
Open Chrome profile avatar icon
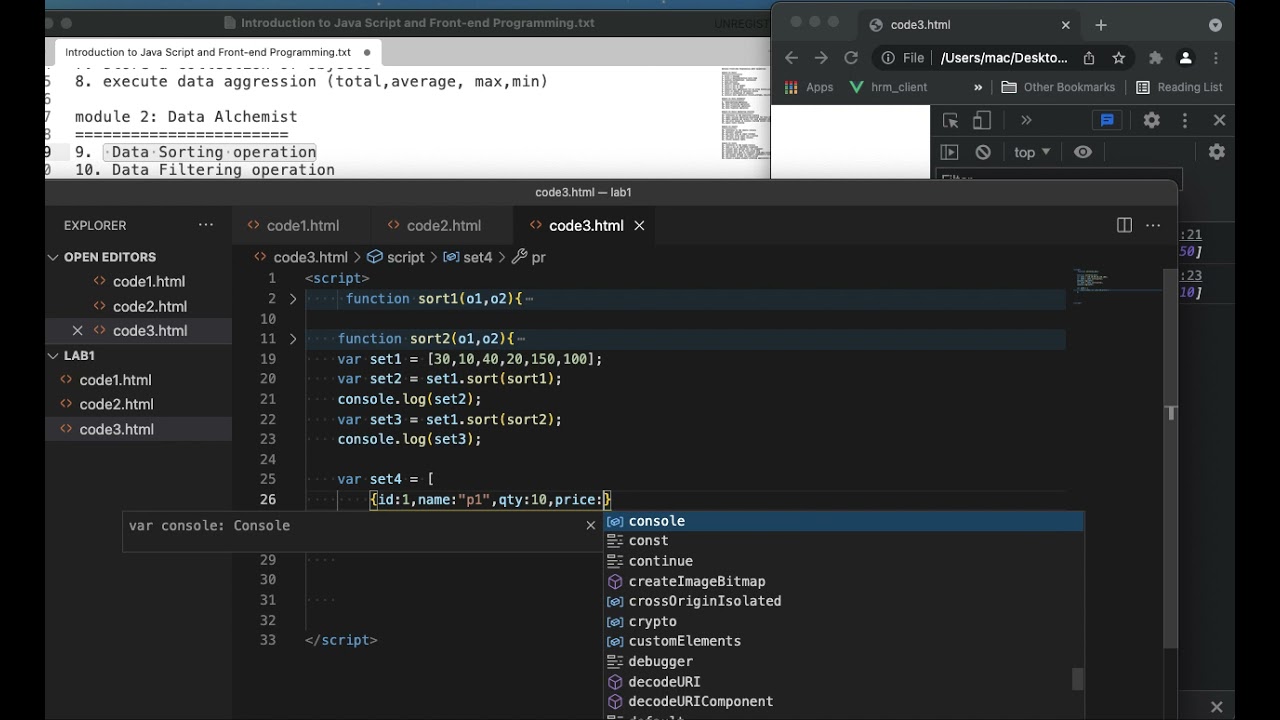[1186, 58]
